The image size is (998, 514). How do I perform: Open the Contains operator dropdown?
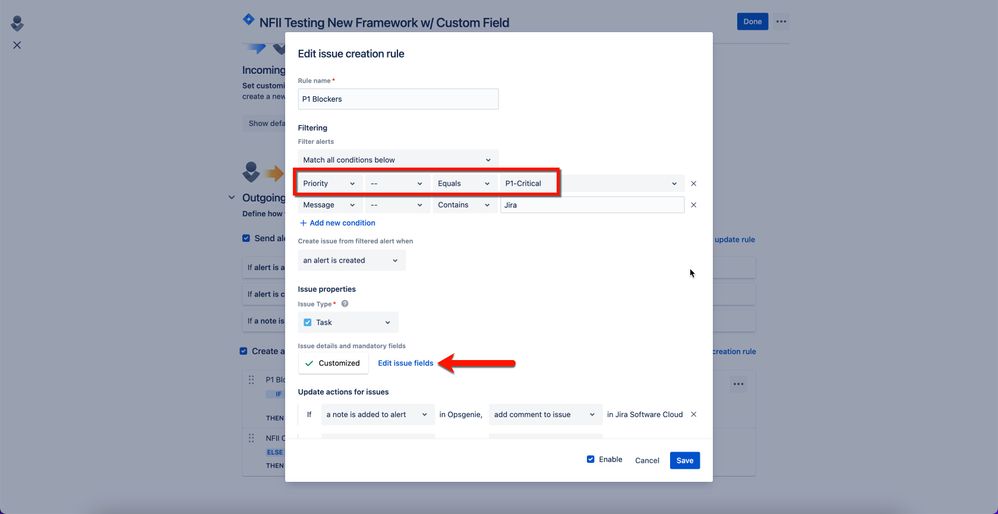coord(464,205)
